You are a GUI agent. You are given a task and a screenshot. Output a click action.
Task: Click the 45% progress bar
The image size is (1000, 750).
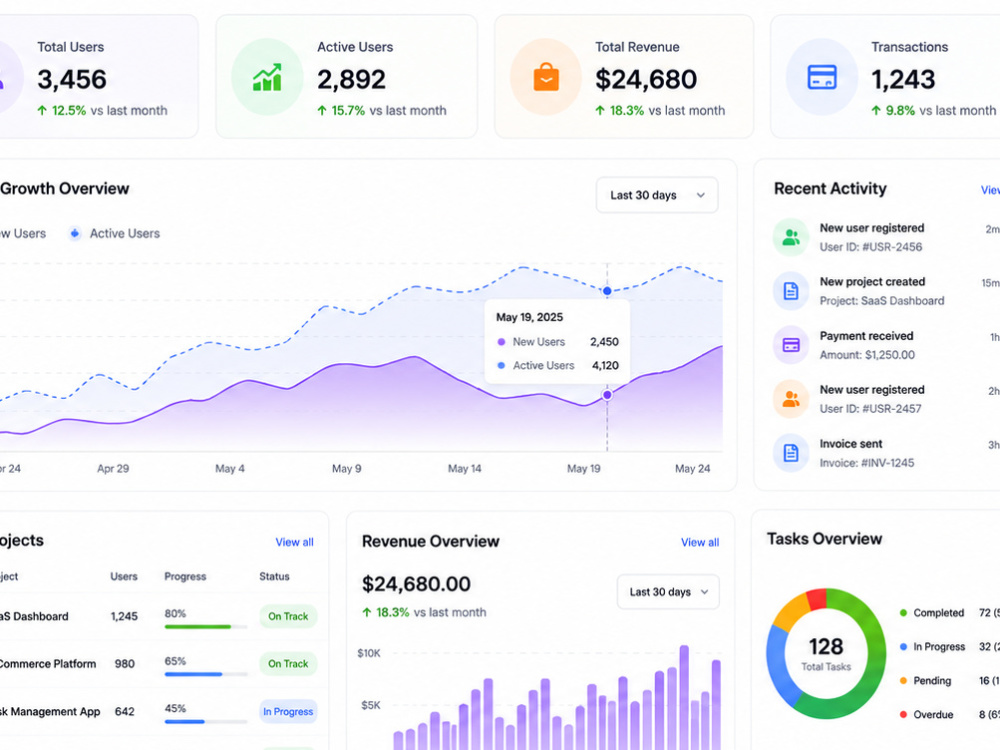(205, 722)
